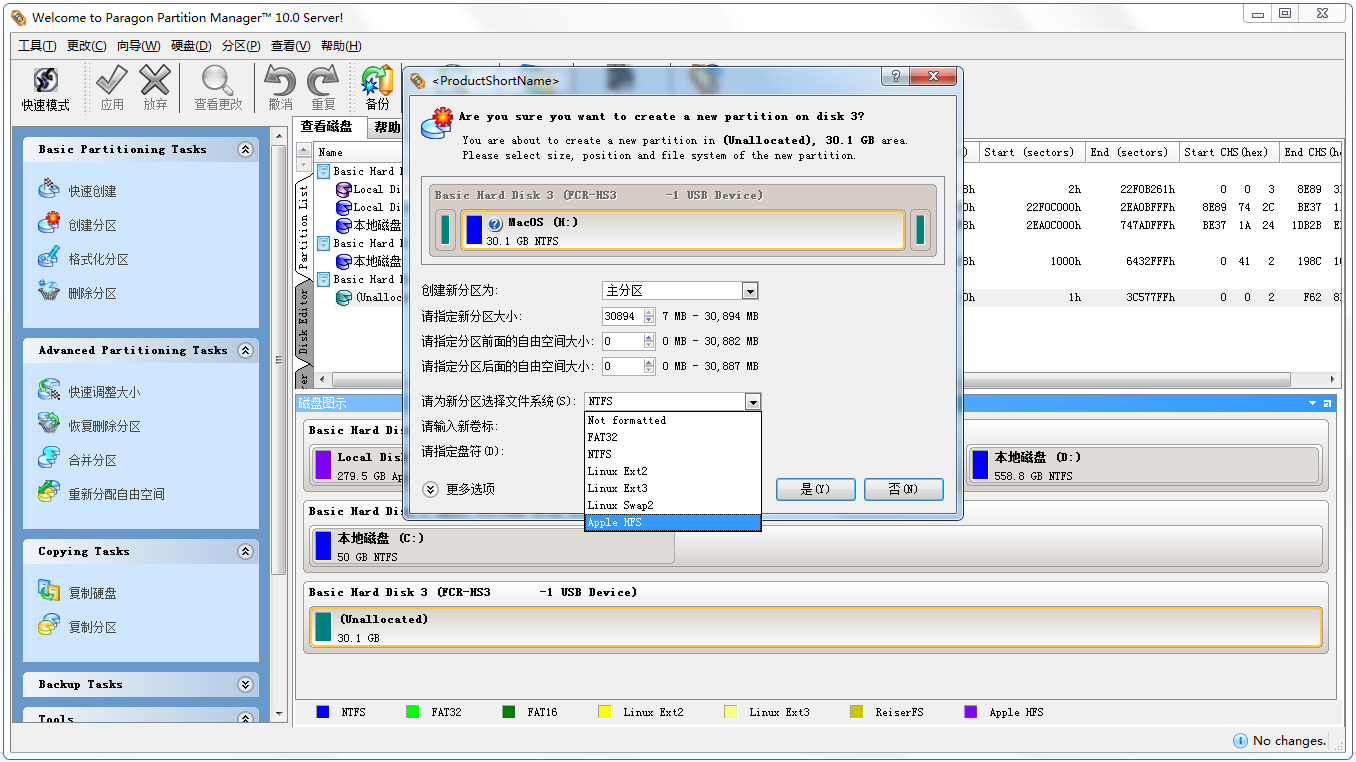Click the 新分区大小 30894 input field
Image resolution: width=1356 pixels, height=762 pixels.
point(623,316)
